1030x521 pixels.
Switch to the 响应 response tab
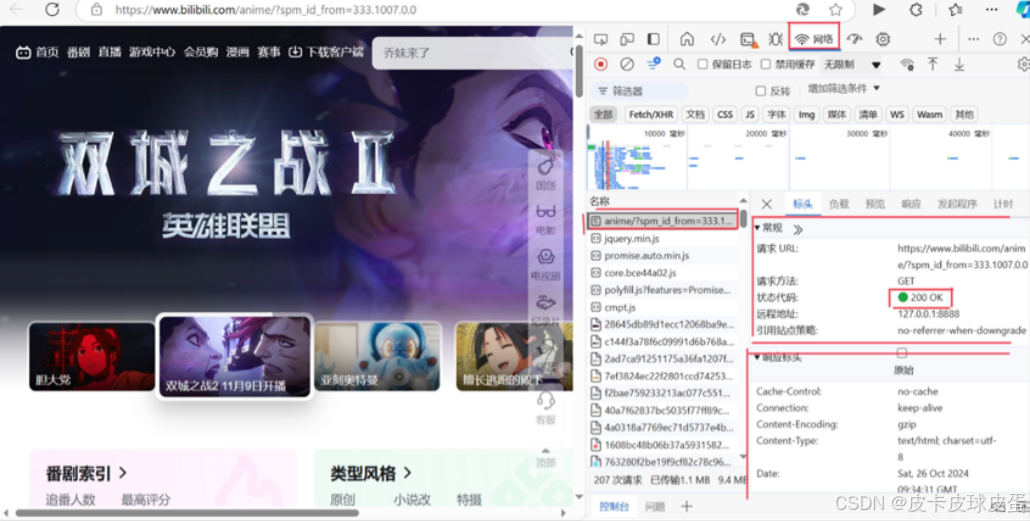[x=911, y=204]
